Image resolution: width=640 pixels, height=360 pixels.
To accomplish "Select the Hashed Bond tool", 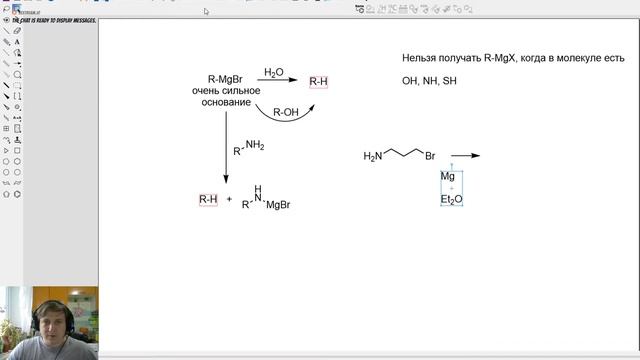I will click(6, 64).
